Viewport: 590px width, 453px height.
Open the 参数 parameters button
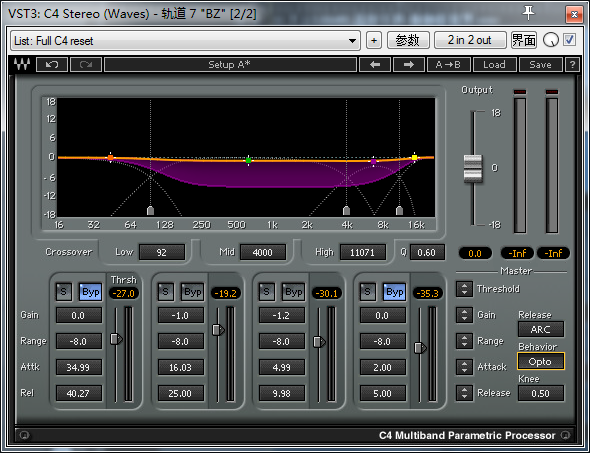click(408, 40)
